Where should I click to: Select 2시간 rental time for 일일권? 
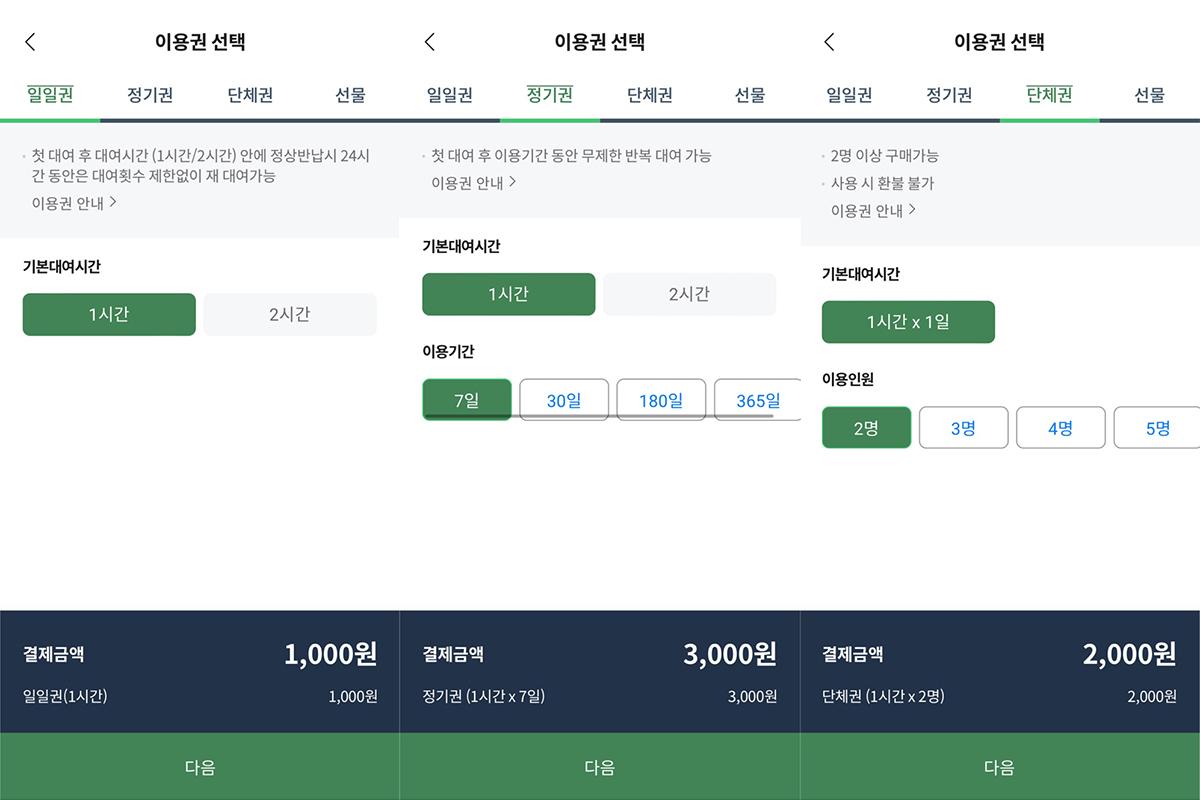point(289,314)
